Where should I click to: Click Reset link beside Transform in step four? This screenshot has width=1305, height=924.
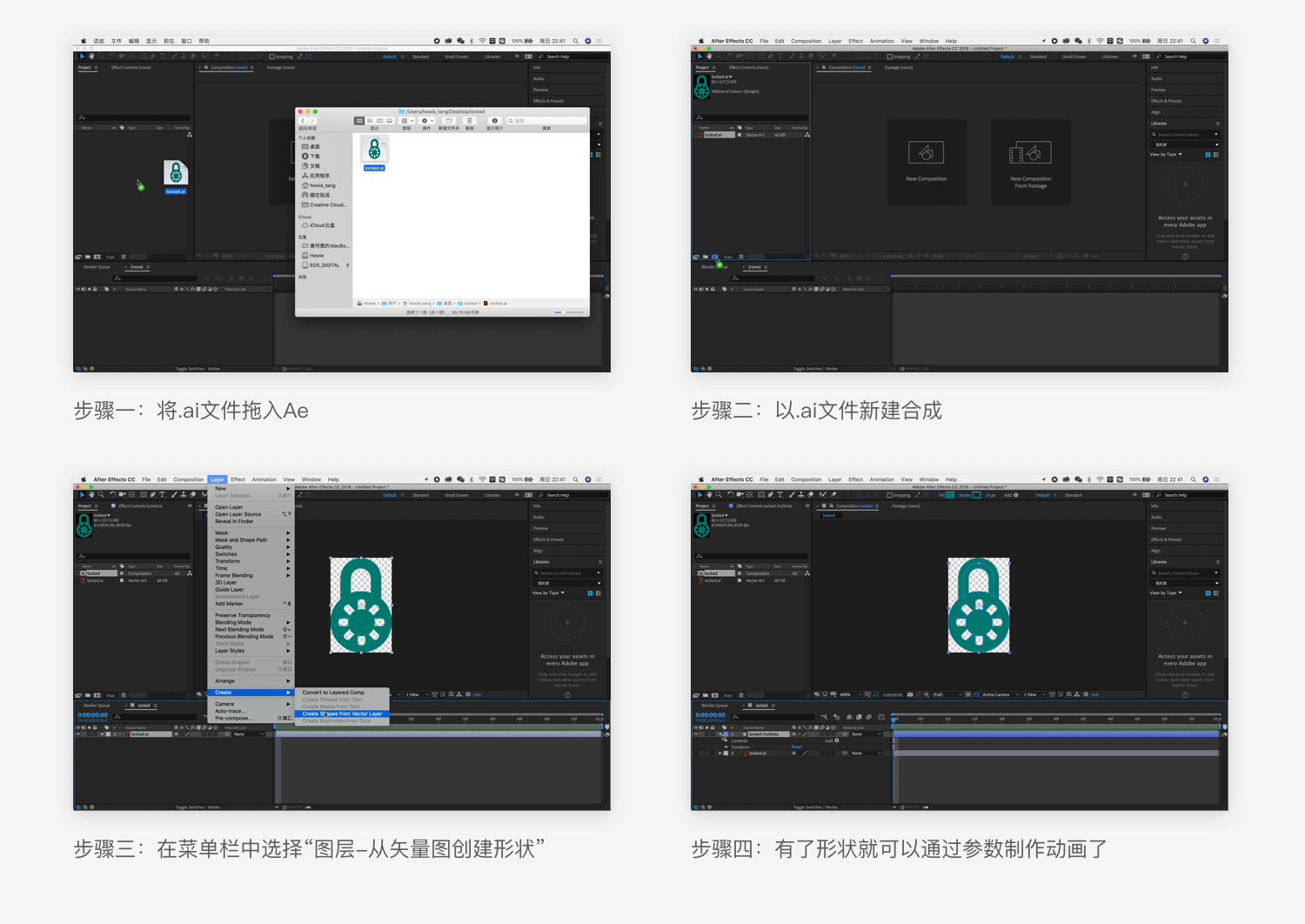pyautogui.click(x=796, y=747)
